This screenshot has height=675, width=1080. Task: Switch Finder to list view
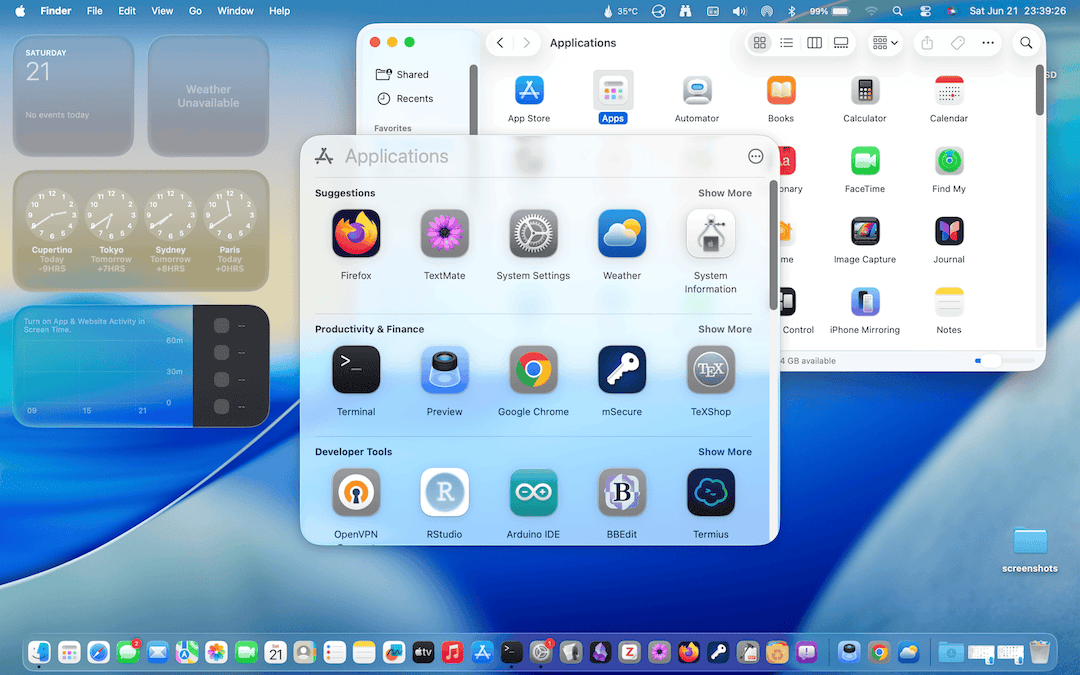tap(787, 43)
